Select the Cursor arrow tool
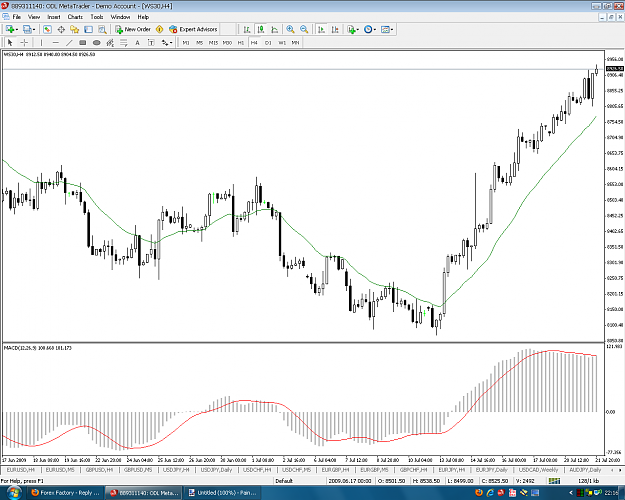Screen dimensions: 625x500 click(10, 42)
